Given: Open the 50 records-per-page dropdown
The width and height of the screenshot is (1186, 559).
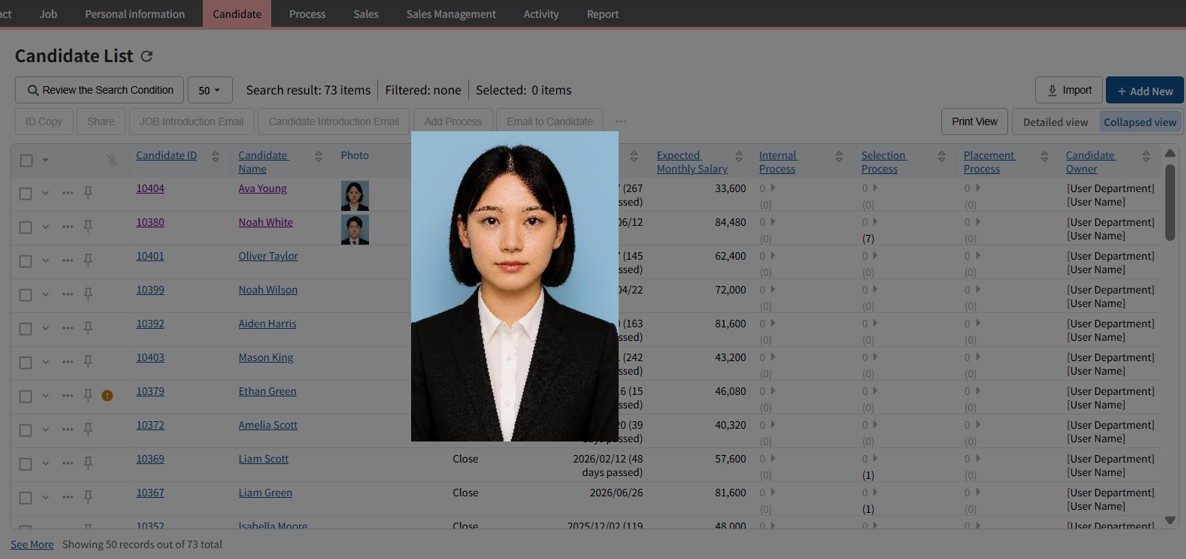Looking at the screenshot, I should (x=209, y=90).
